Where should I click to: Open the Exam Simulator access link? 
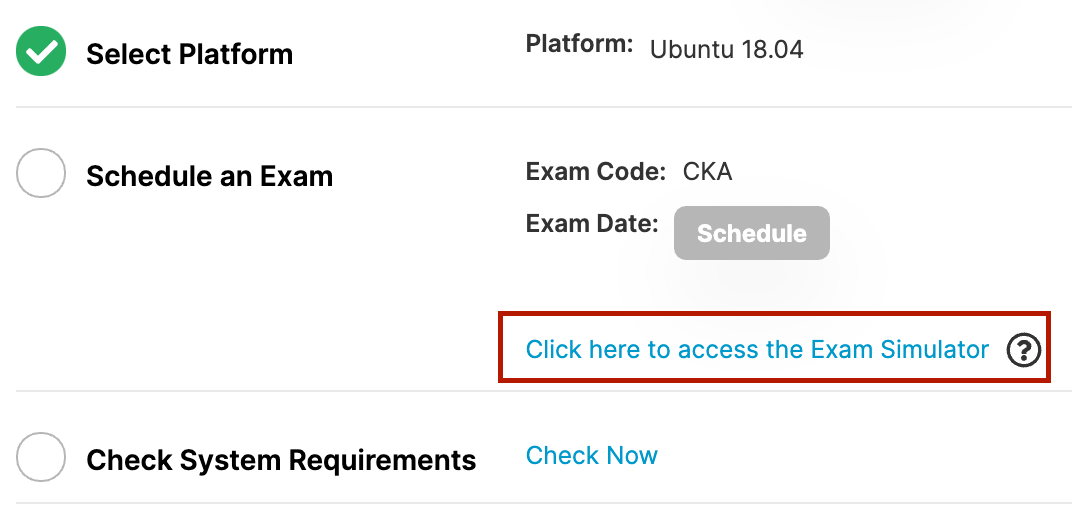tap(757, 349)
